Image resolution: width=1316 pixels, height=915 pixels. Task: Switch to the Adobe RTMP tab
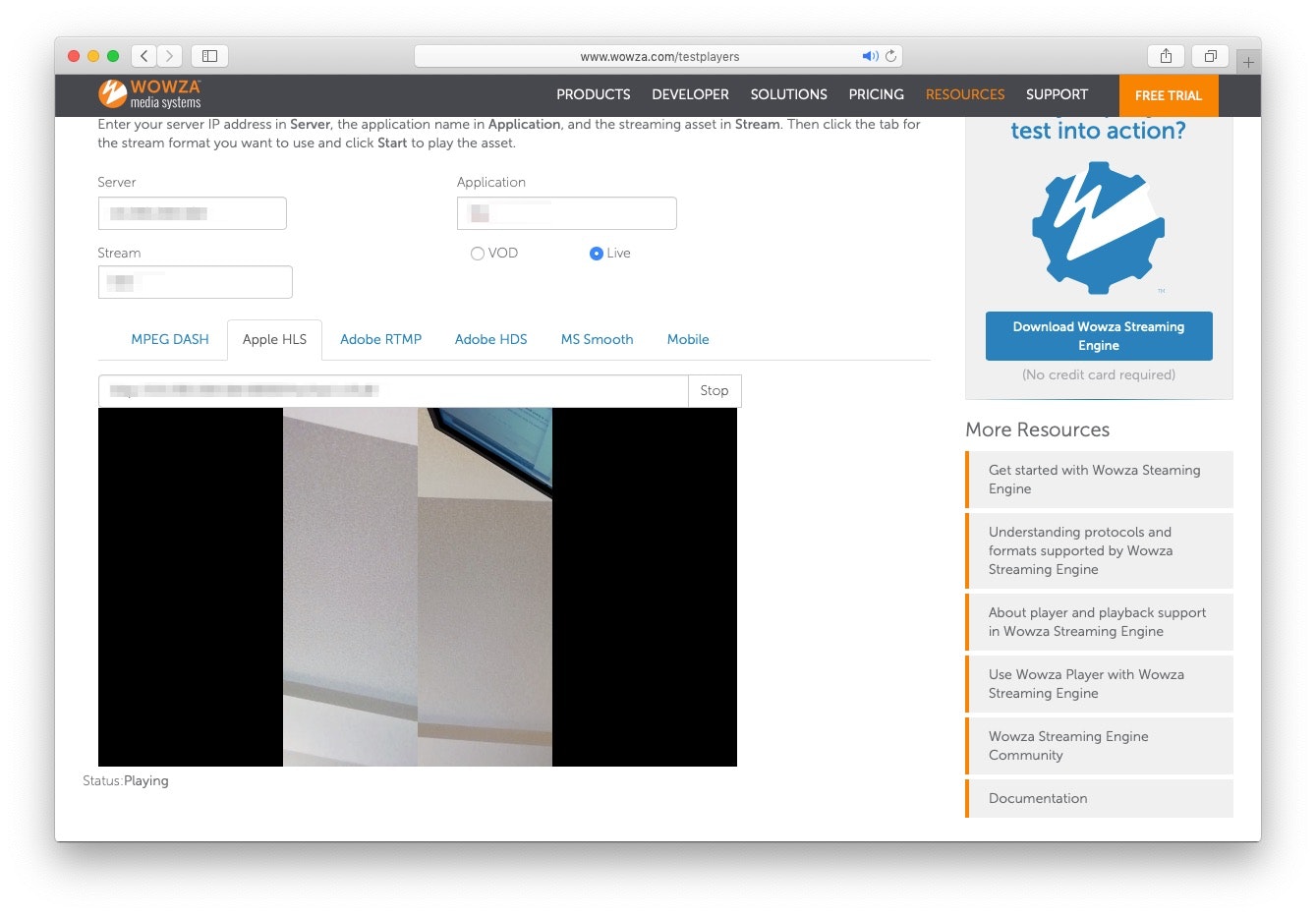coord(380,339)
